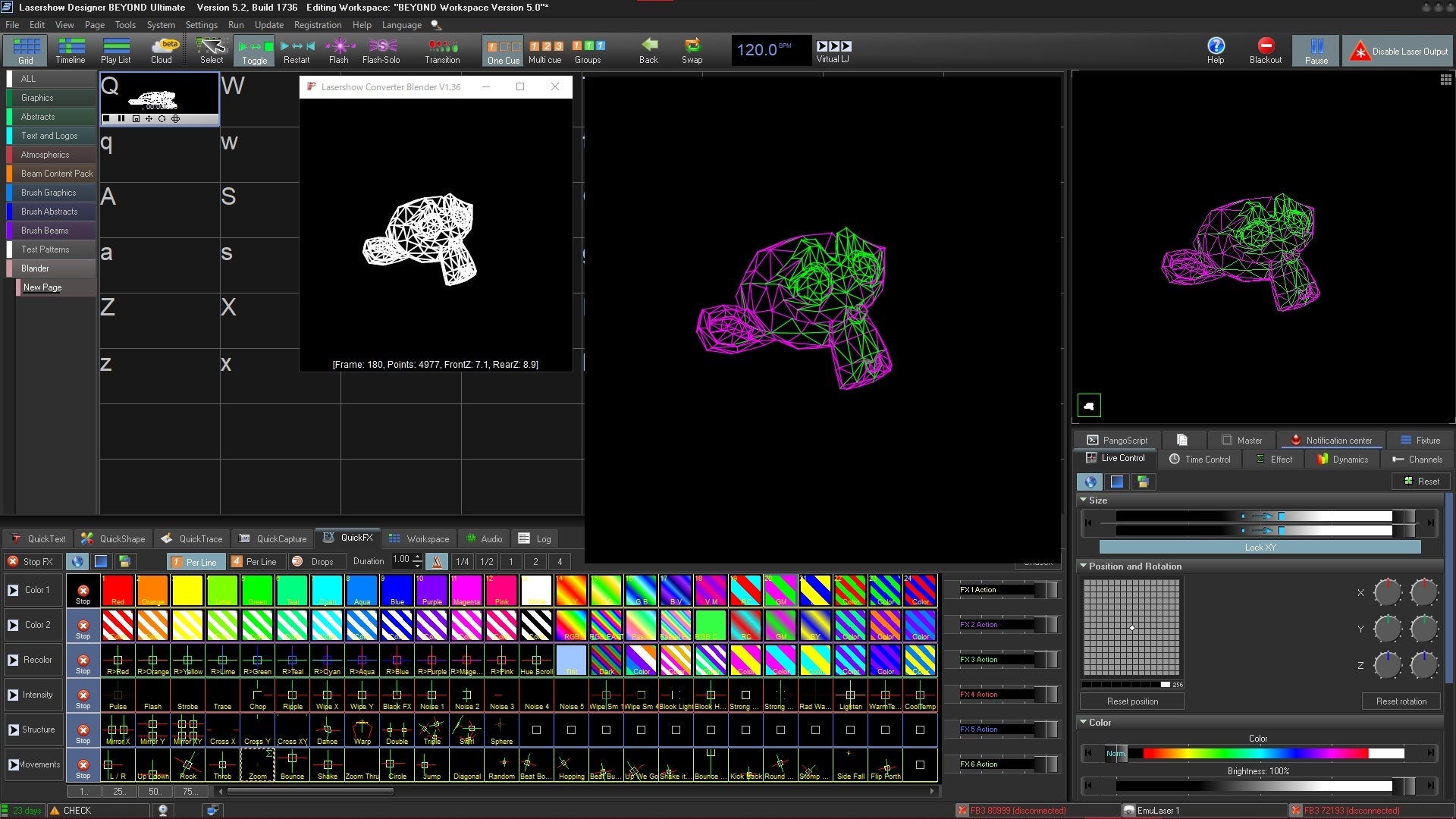Open the Timeline view
This screenshot has width=1456, height=819.
click(71, 50)
